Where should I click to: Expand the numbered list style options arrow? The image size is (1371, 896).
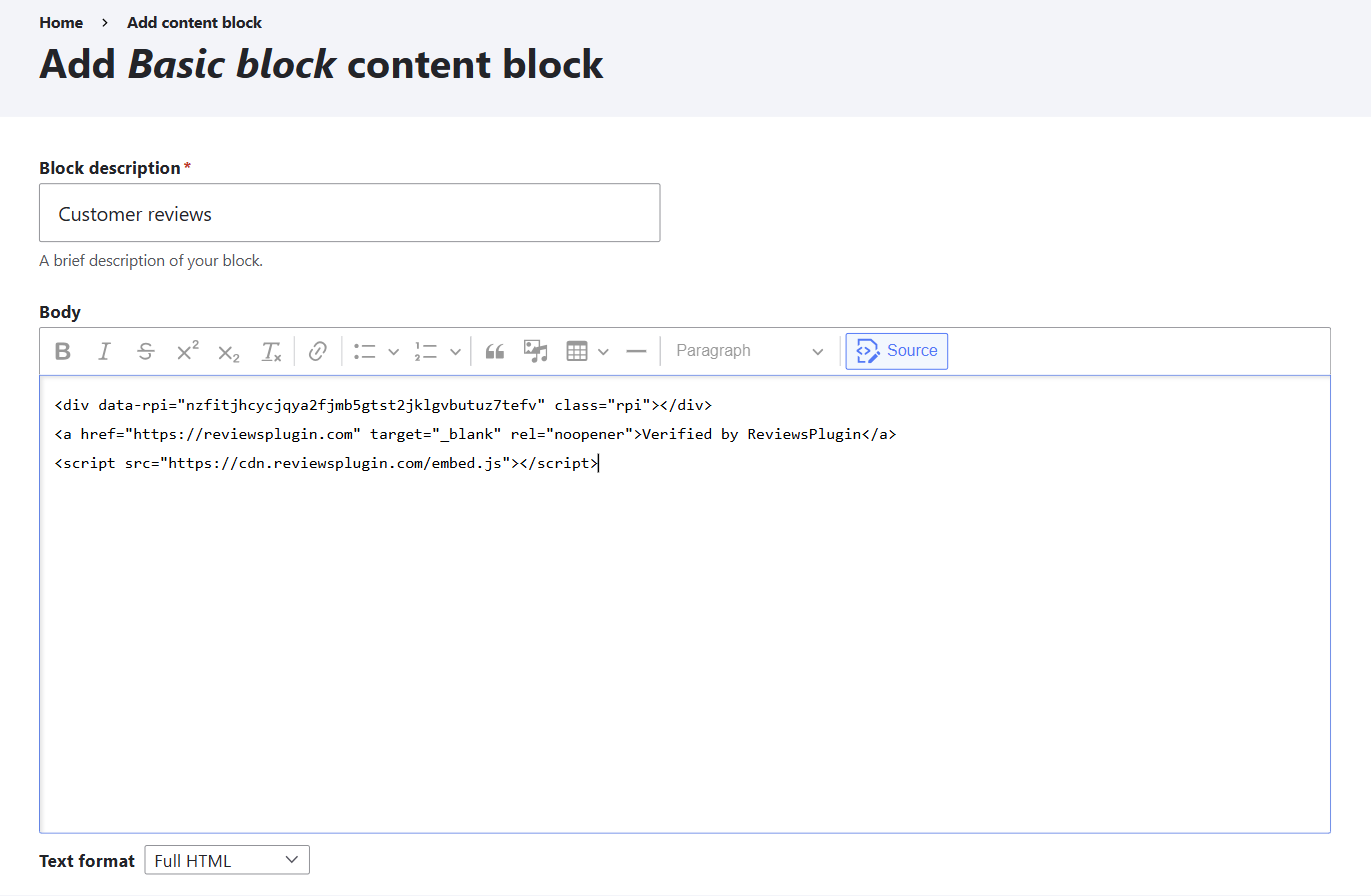[x=455, y=351]
